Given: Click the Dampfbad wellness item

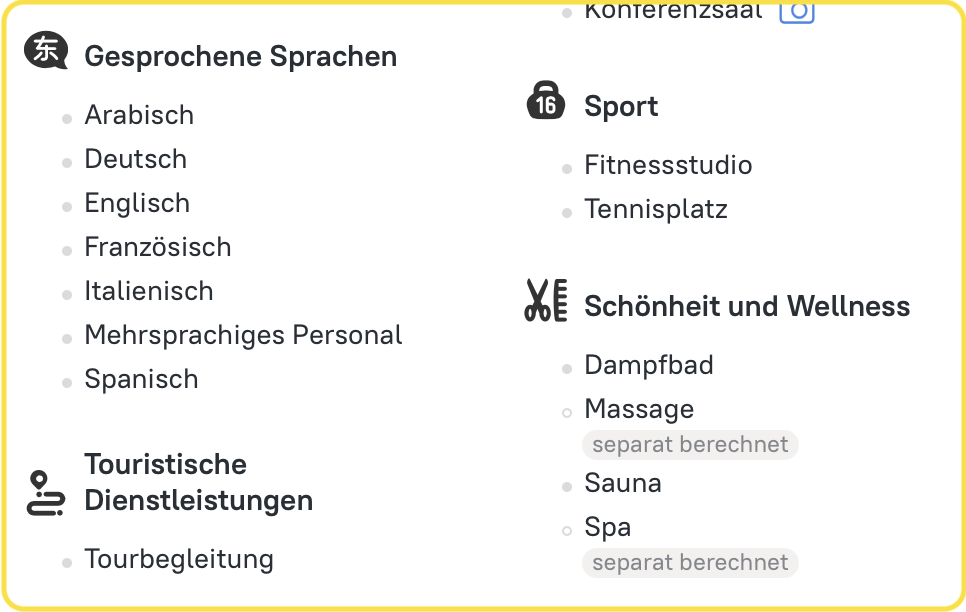Looking at the screenshot, I should [649, 365].
